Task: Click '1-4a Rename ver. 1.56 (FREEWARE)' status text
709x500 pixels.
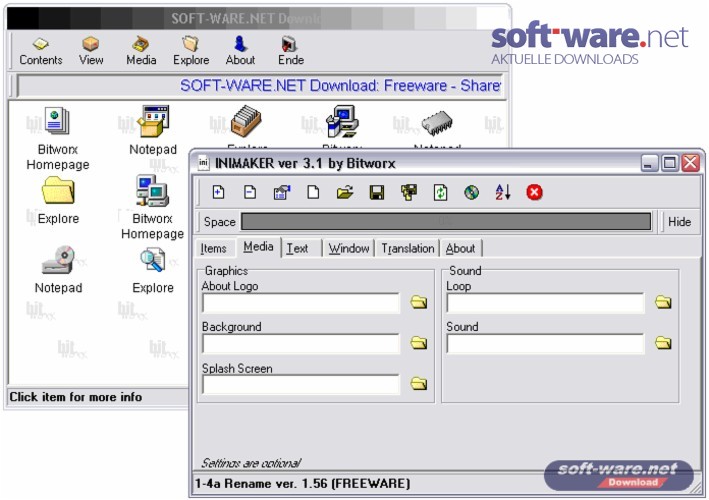Action: (x=303, y=483)
